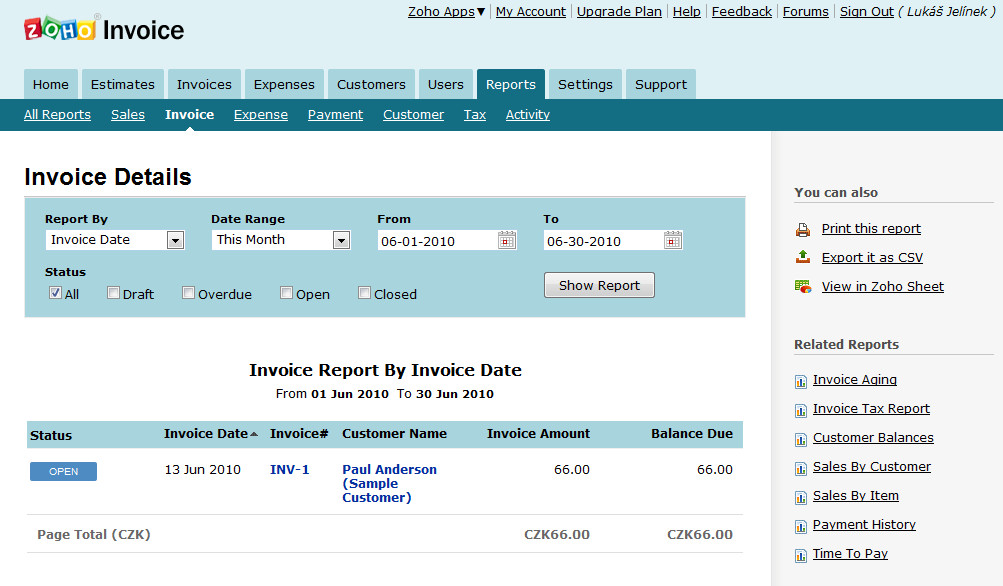
Task: Click the report icon next to Invoice Tax Report
Action: click(x=801, y=411)
